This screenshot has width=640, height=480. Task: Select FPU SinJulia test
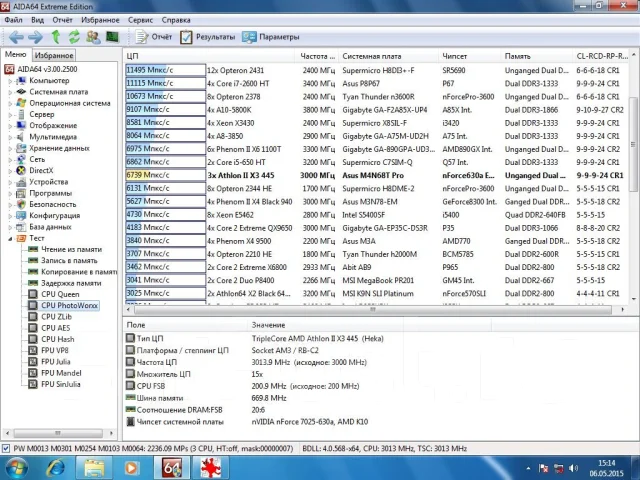(61, 384)
